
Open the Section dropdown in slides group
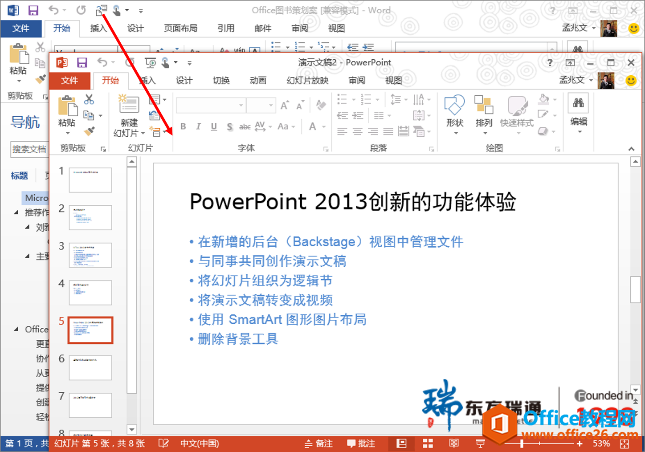158,132
